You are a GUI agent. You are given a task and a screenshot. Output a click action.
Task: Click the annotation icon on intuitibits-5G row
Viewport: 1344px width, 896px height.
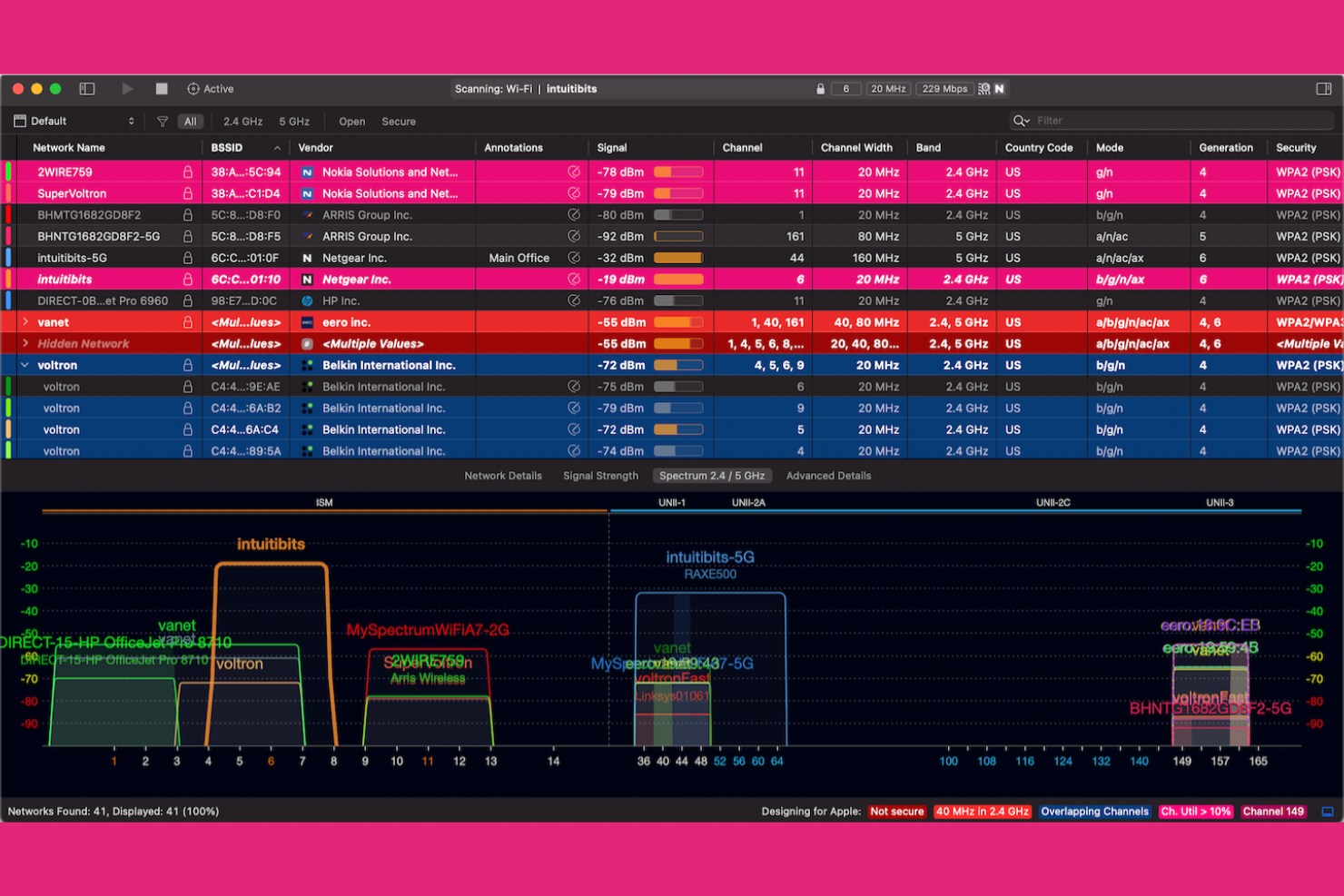pyautogui.click(x=574, y=258)
